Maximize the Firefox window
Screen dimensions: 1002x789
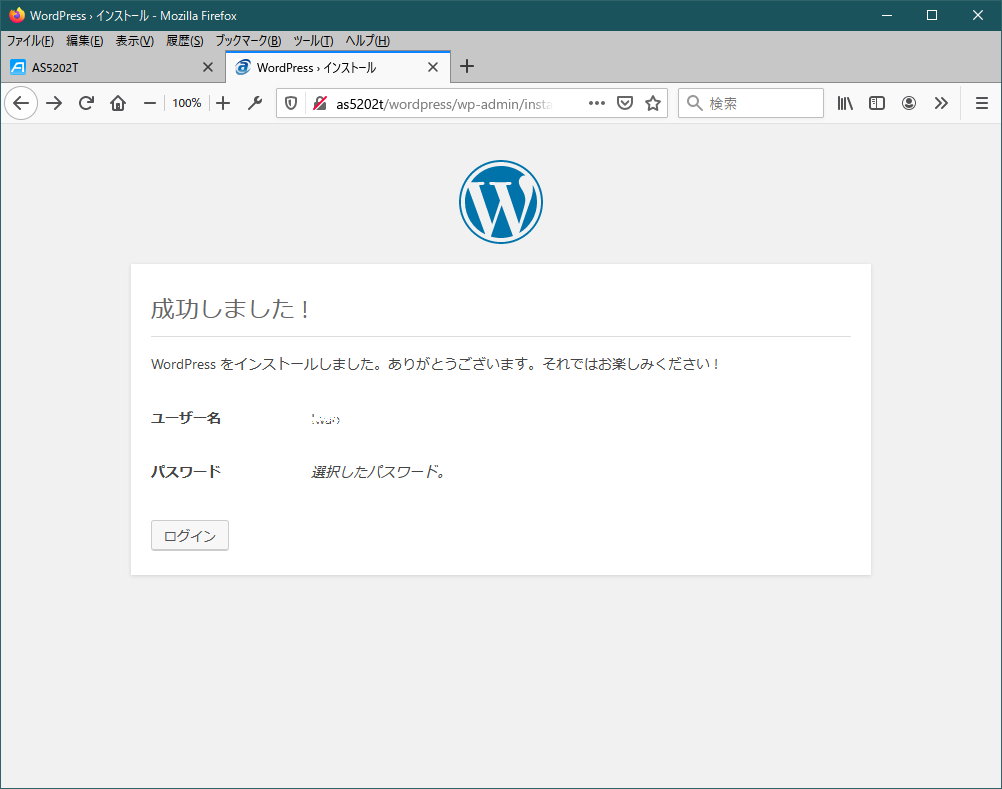coord(932,15)
